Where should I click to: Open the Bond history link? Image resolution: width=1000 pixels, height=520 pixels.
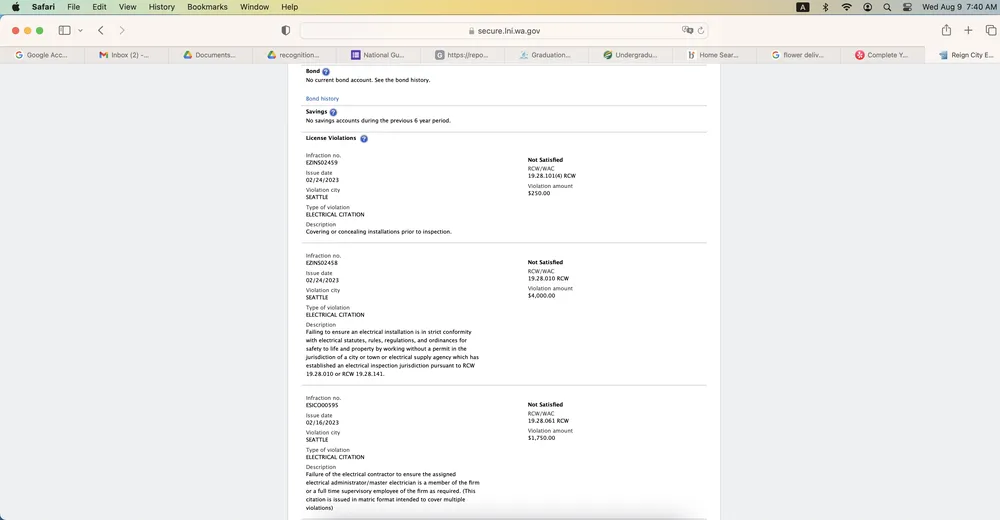pos(322,99)
